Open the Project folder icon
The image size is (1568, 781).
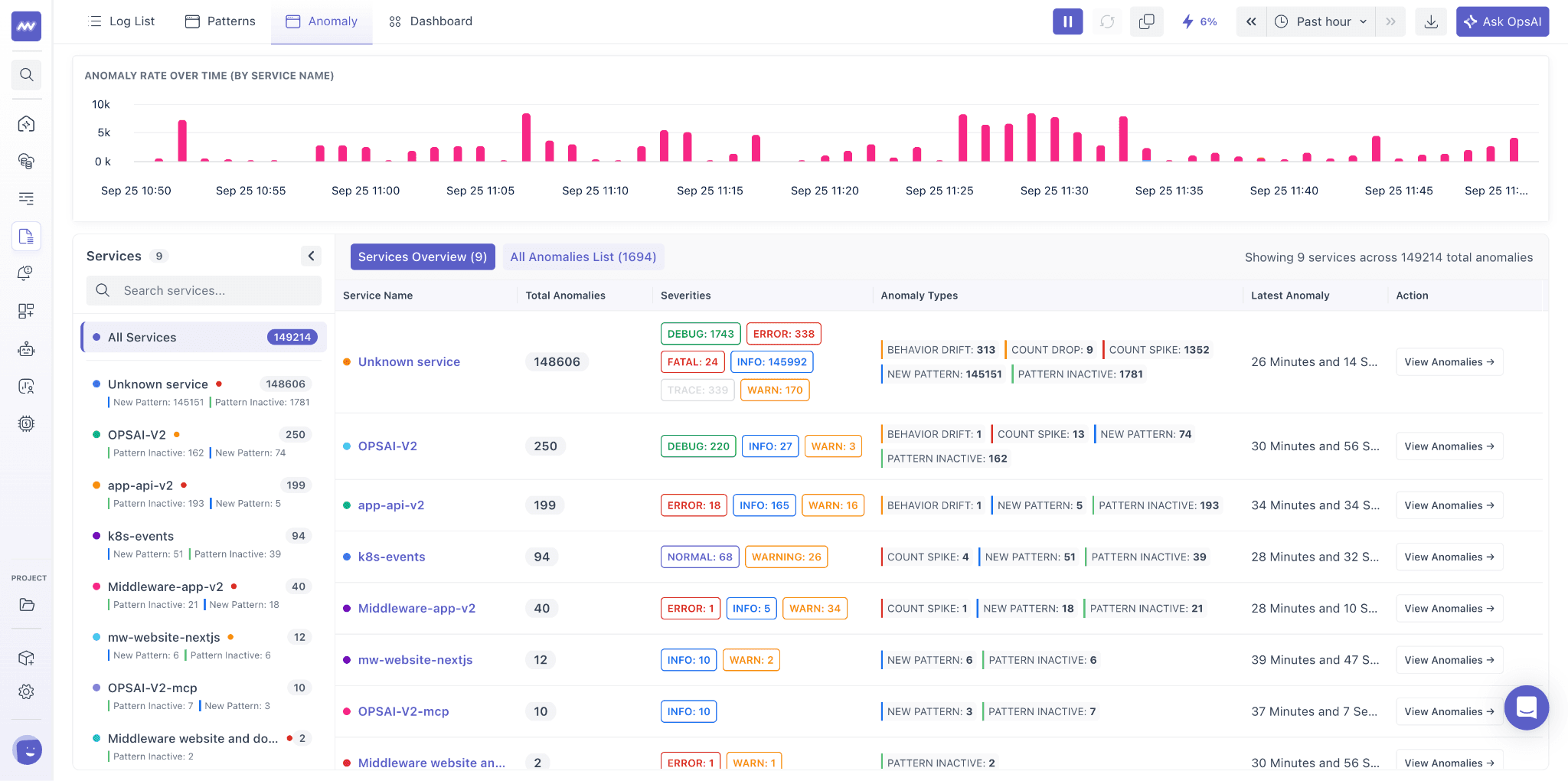click(x=26, y=605)
